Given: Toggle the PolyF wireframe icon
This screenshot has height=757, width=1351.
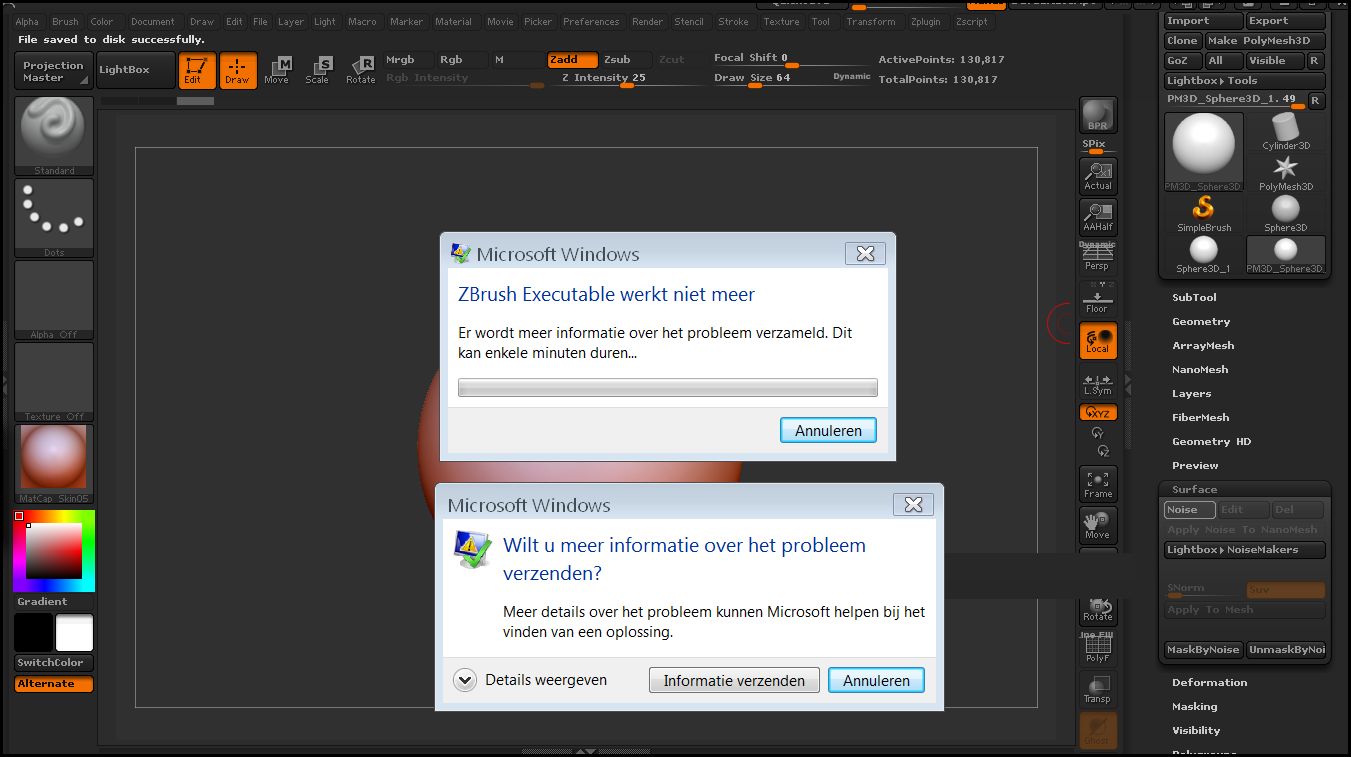Looking at the screenshot, I should pos(1098,648).
